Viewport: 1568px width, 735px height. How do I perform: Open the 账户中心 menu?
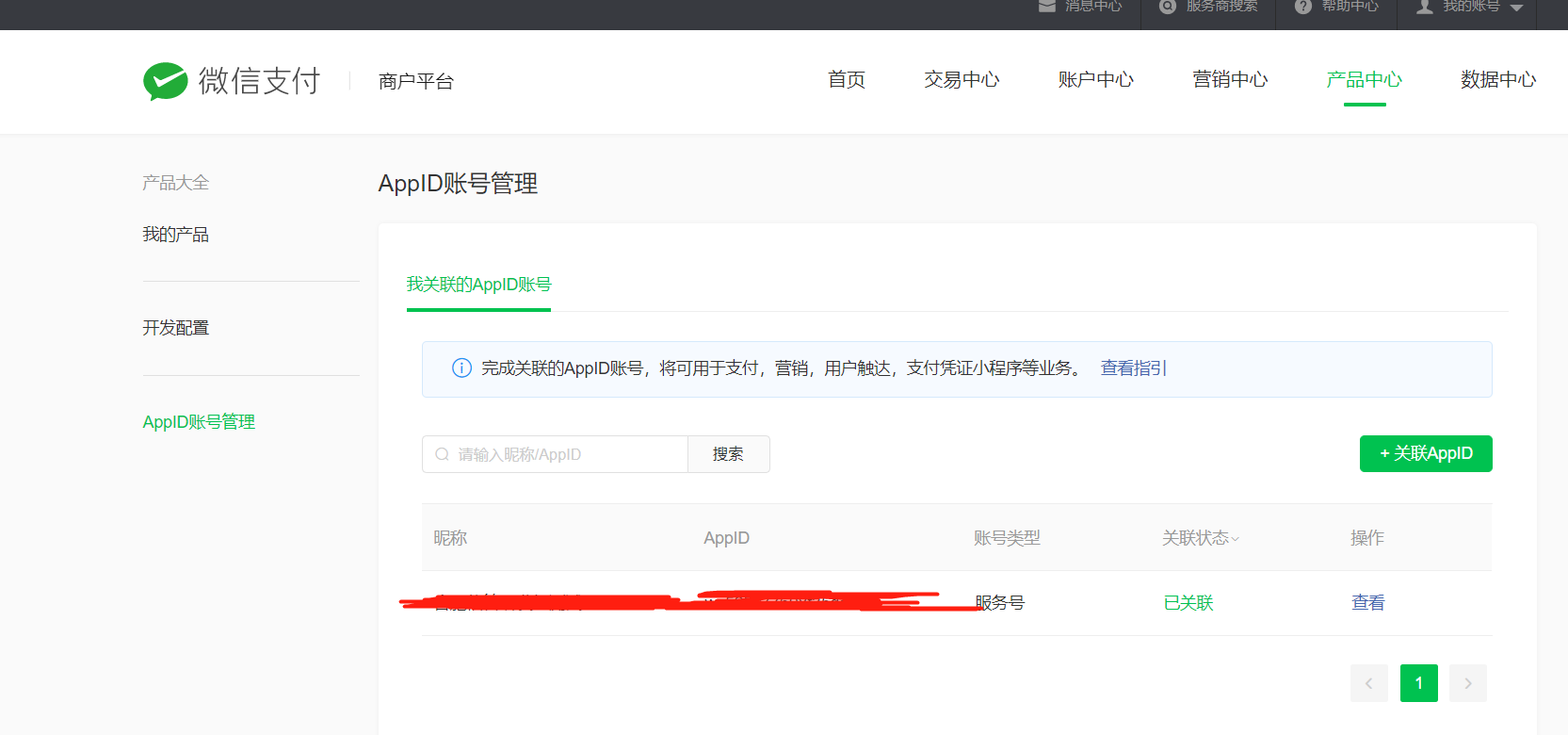[x=1096, y=80]
